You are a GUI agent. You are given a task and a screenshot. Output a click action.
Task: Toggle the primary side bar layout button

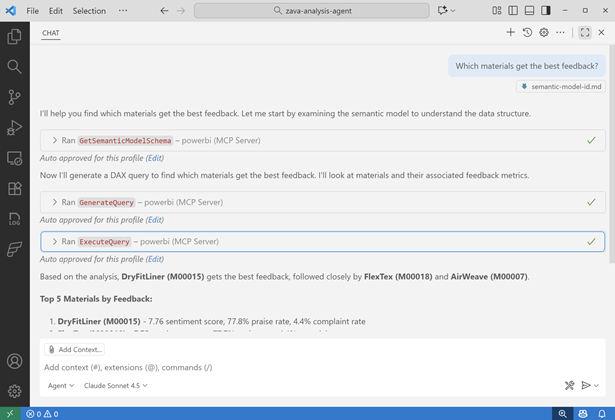tap(513, 10)
